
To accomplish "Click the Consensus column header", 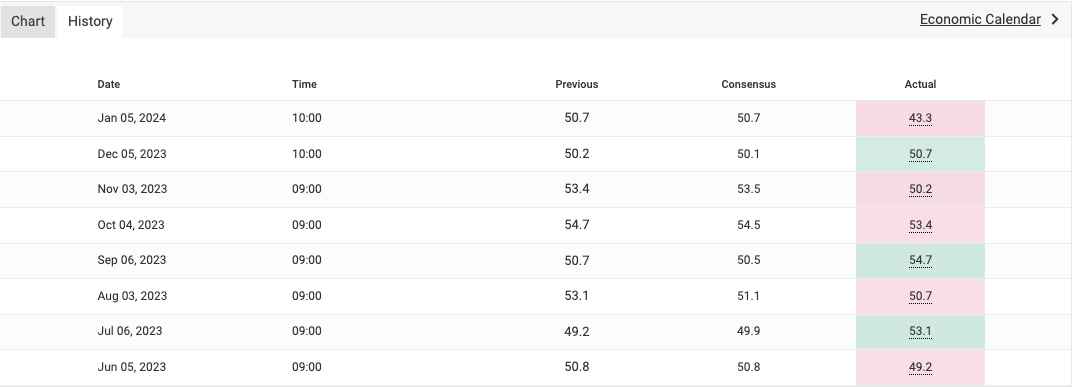I will [x=748, y=84].
